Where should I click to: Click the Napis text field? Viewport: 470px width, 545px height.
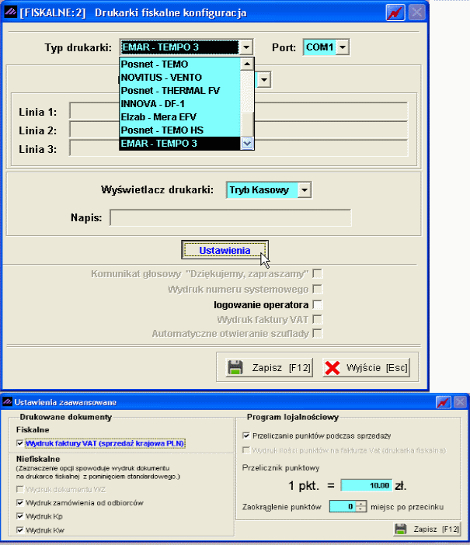[230, 218]
